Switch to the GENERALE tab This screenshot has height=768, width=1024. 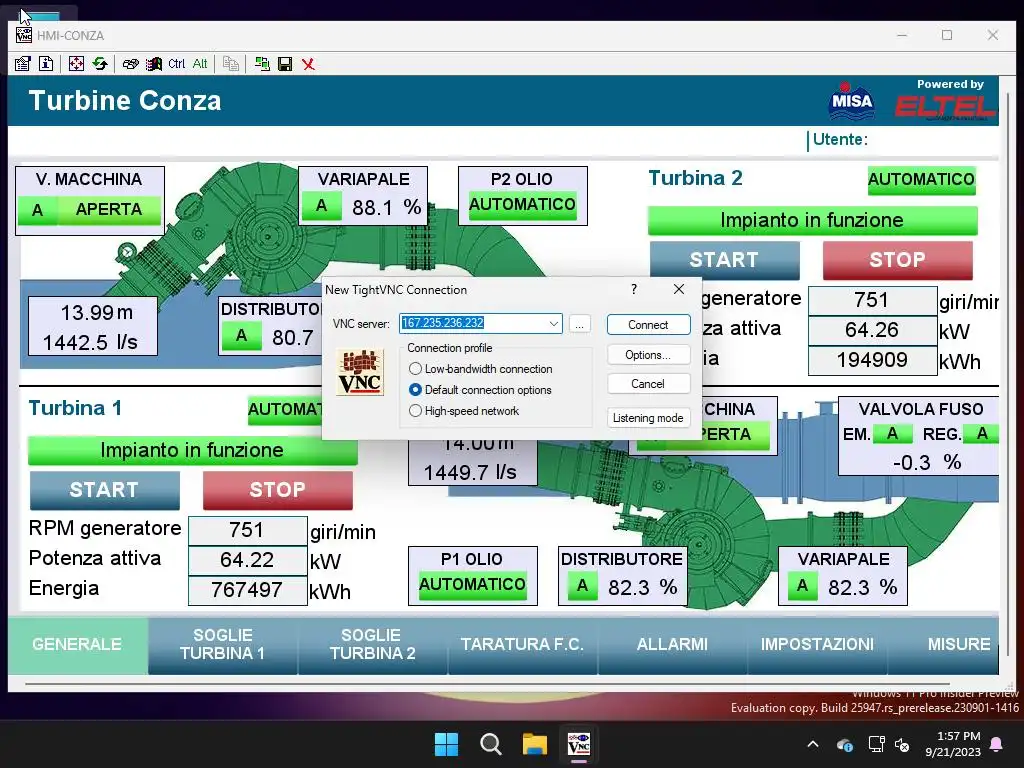77,645
